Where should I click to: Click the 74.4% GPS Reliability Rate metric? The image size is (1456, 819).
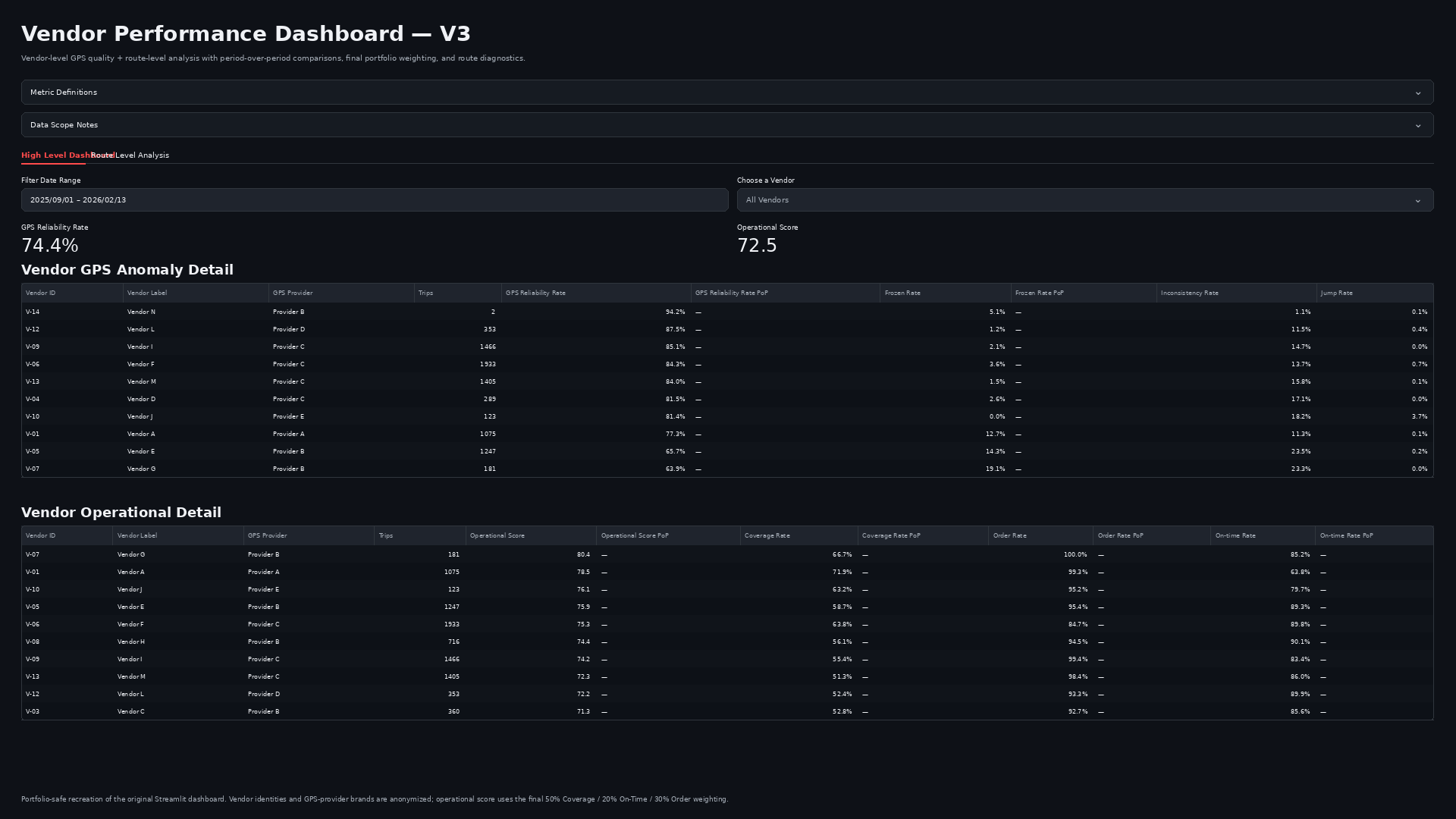50,246
